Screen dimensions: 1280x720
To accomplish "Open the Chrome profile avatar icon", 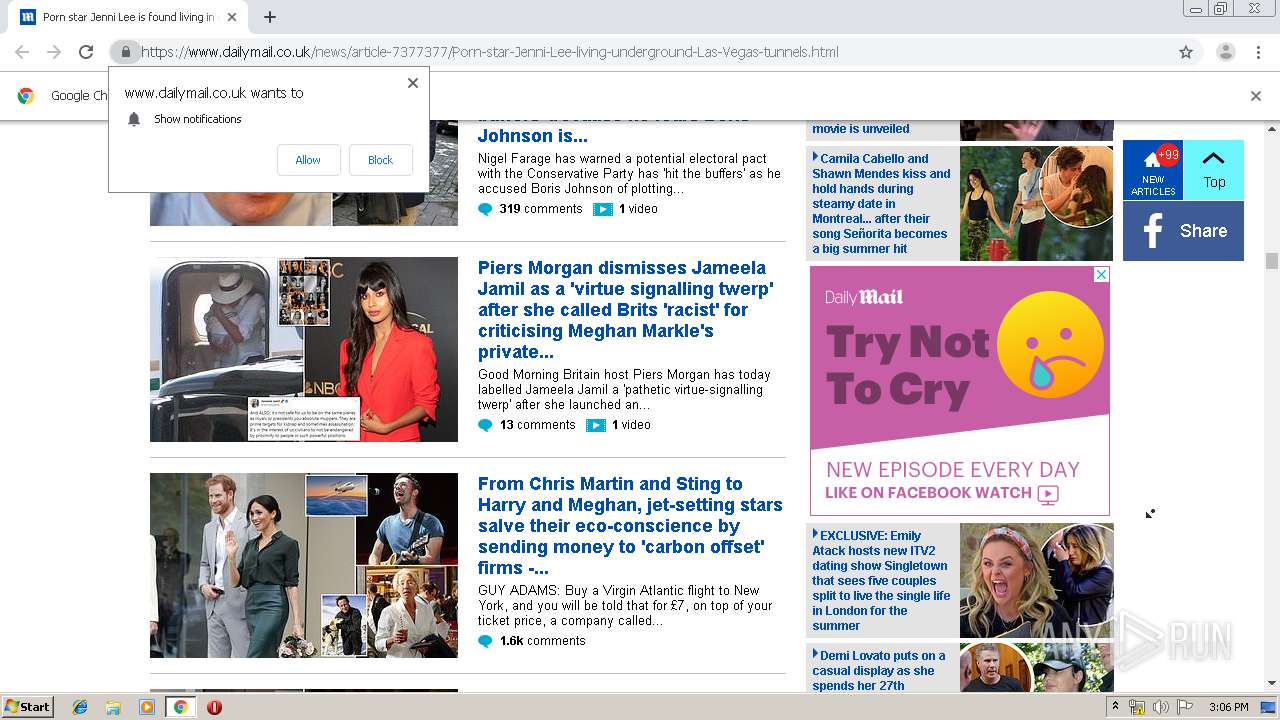I will click(x=1225, y=52).
